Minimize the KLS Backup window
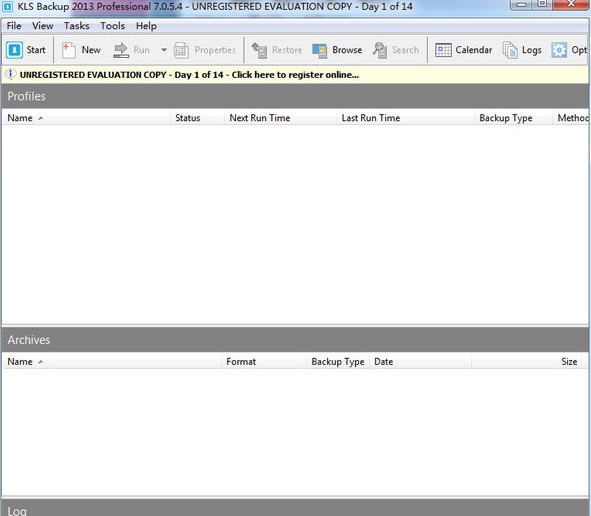This screenshot has height=516, width=591. [x=521, y=4]
